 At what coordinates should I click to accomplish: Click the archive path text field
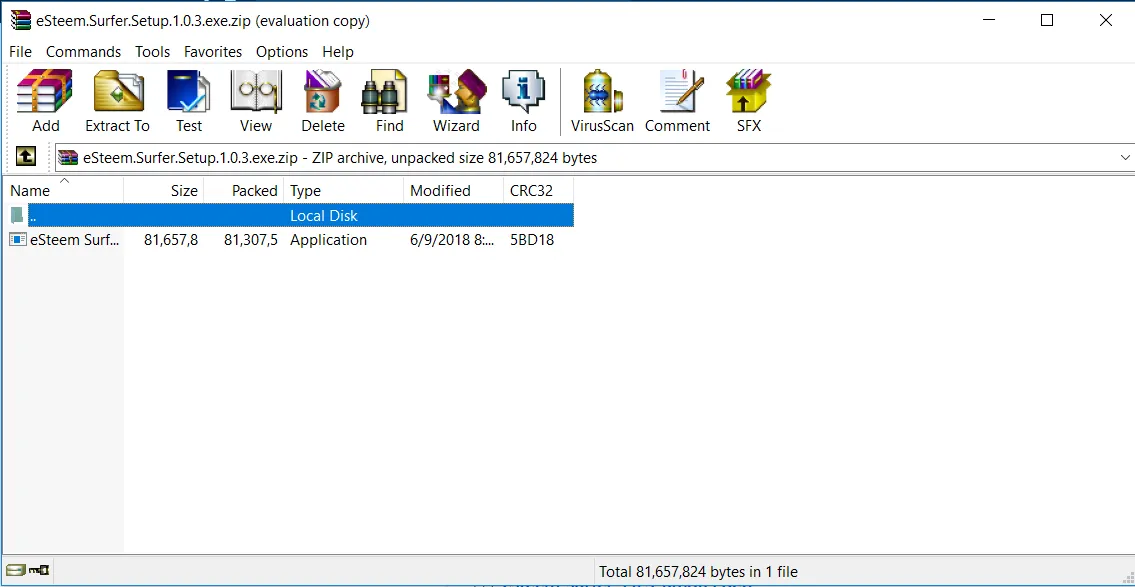point(594,158)
